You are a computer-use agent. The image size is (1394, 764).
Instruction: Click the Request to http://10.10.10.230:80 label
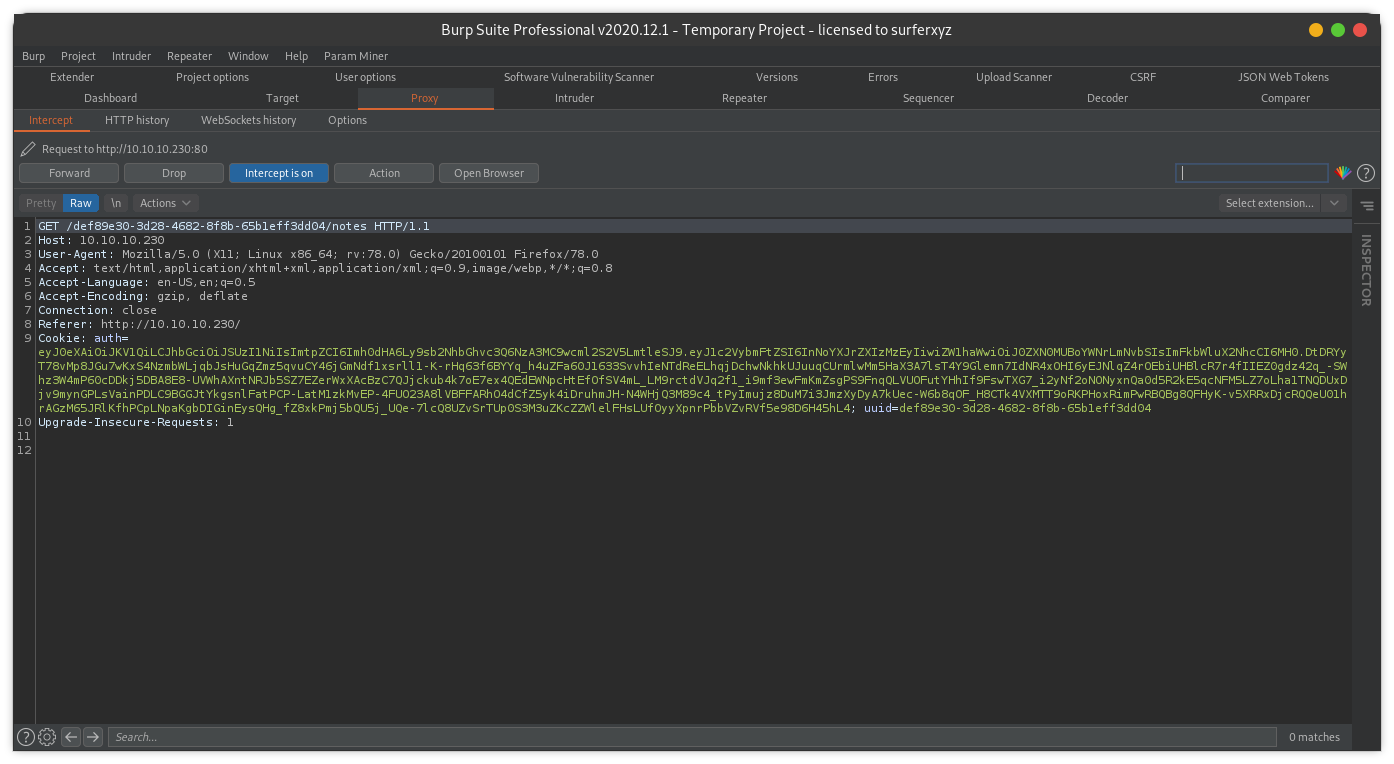[x=125, y=149]
